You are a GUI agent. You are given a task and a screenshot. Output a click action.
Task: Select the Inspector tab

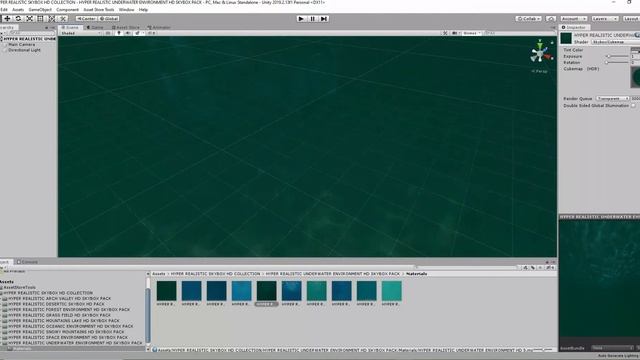(574, 27)
